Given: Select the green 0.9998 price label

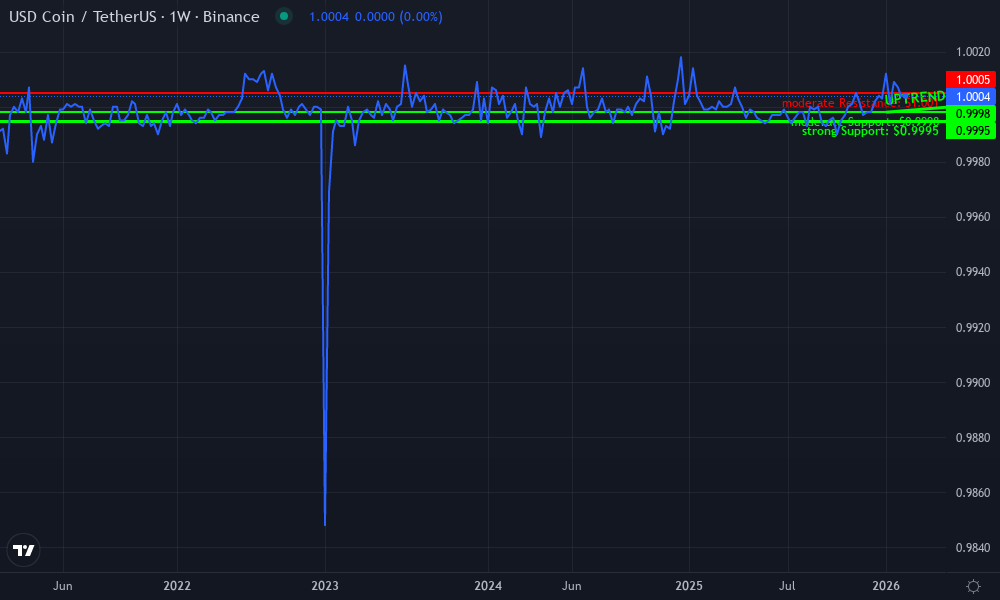Looking at the screenshot, I should 971,113.
